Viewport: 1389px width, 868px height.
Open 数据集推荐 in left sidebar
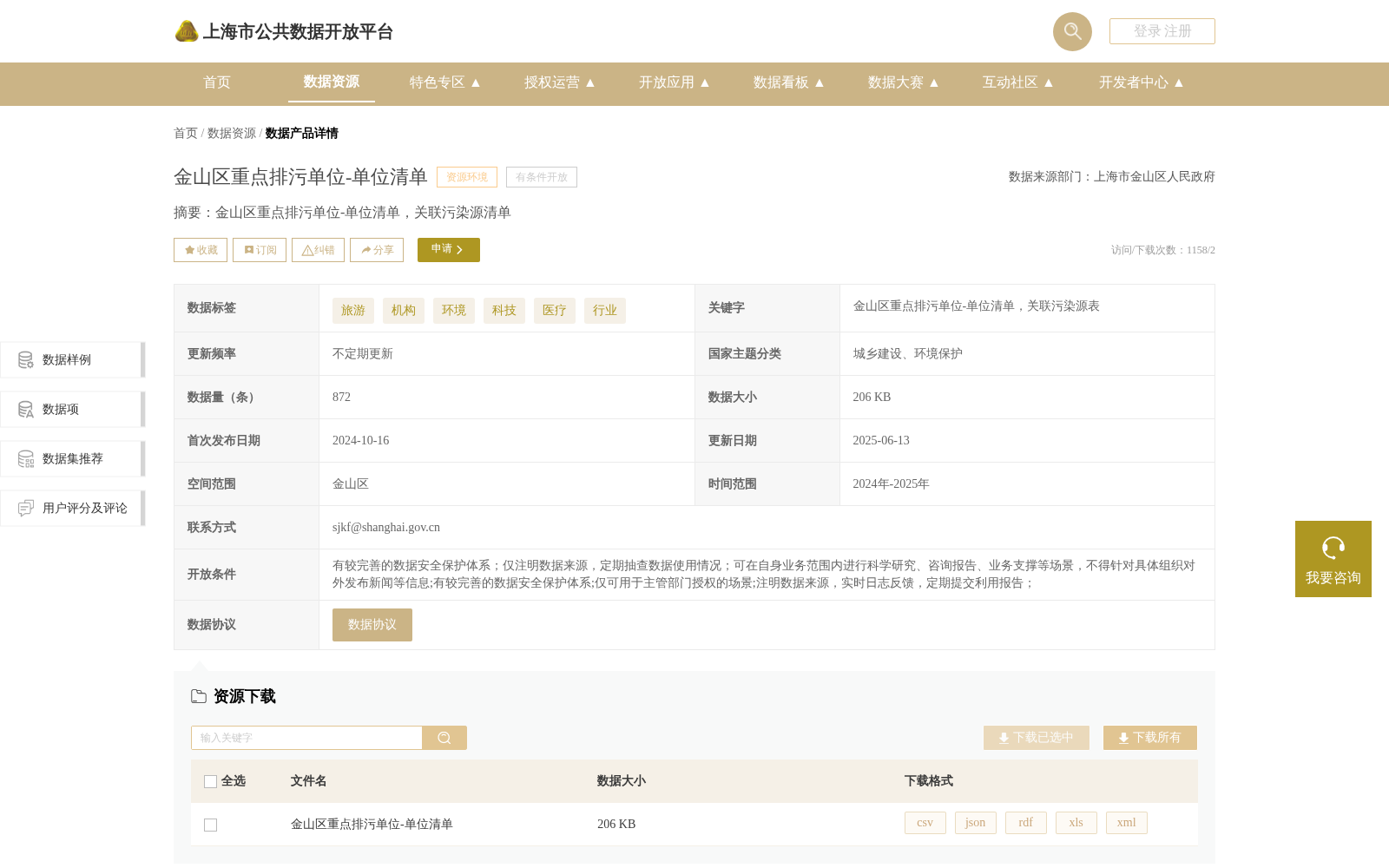tap(73, 458)
